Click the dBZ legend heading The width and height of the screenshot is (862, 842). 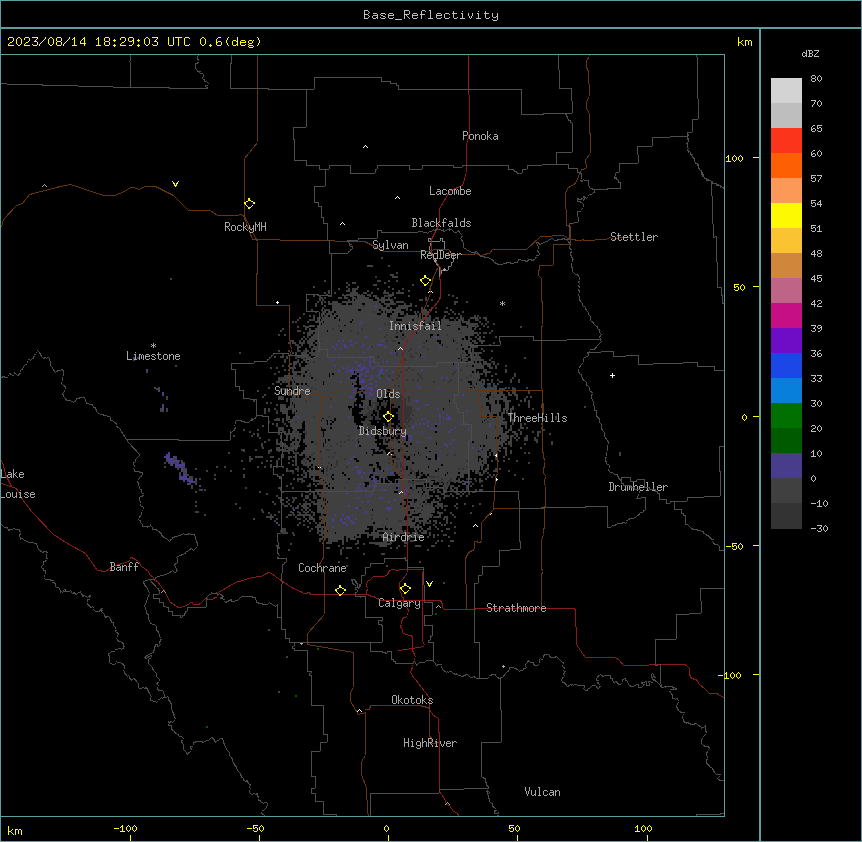pyautogui.click(x=810, y=53)
